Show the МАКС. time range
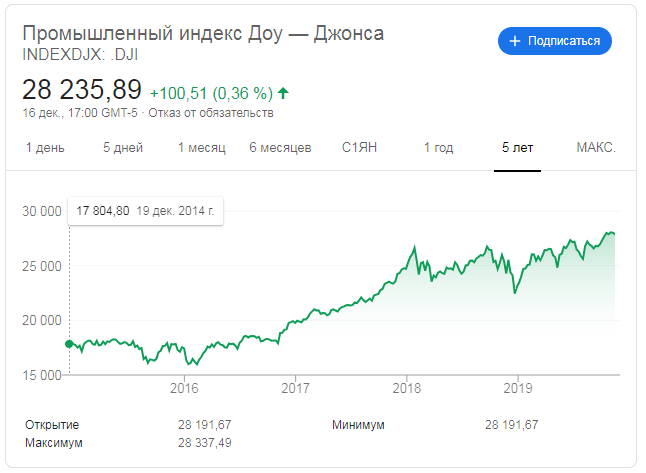Image resolution: width=646 pixels, height=473 pixels. click(596, 148)
